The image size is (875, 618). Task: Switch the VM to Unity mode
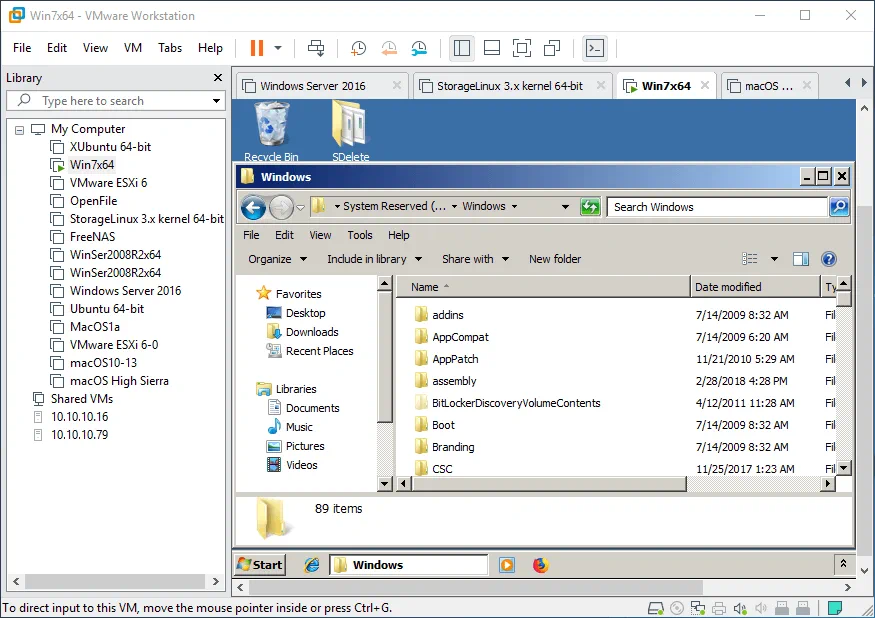click(x=553, y=48)
